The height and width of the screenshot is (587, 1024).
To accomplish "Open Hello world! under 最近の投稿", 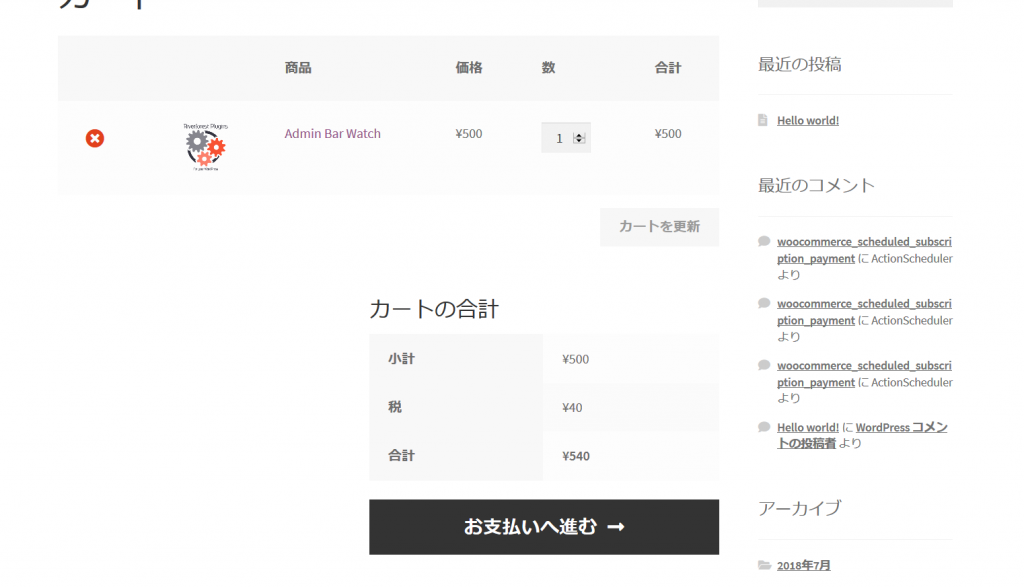I will (808, 121).
